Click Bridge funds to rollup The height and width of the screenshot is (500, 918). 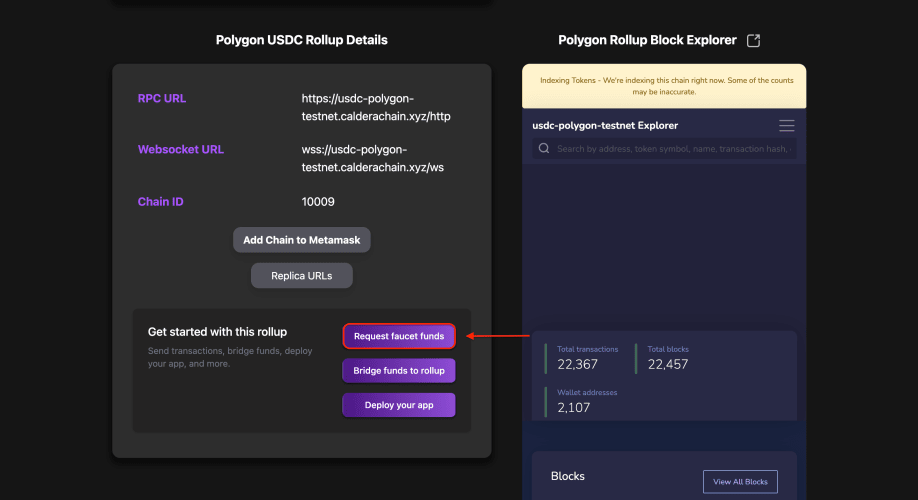pos(399,370)
